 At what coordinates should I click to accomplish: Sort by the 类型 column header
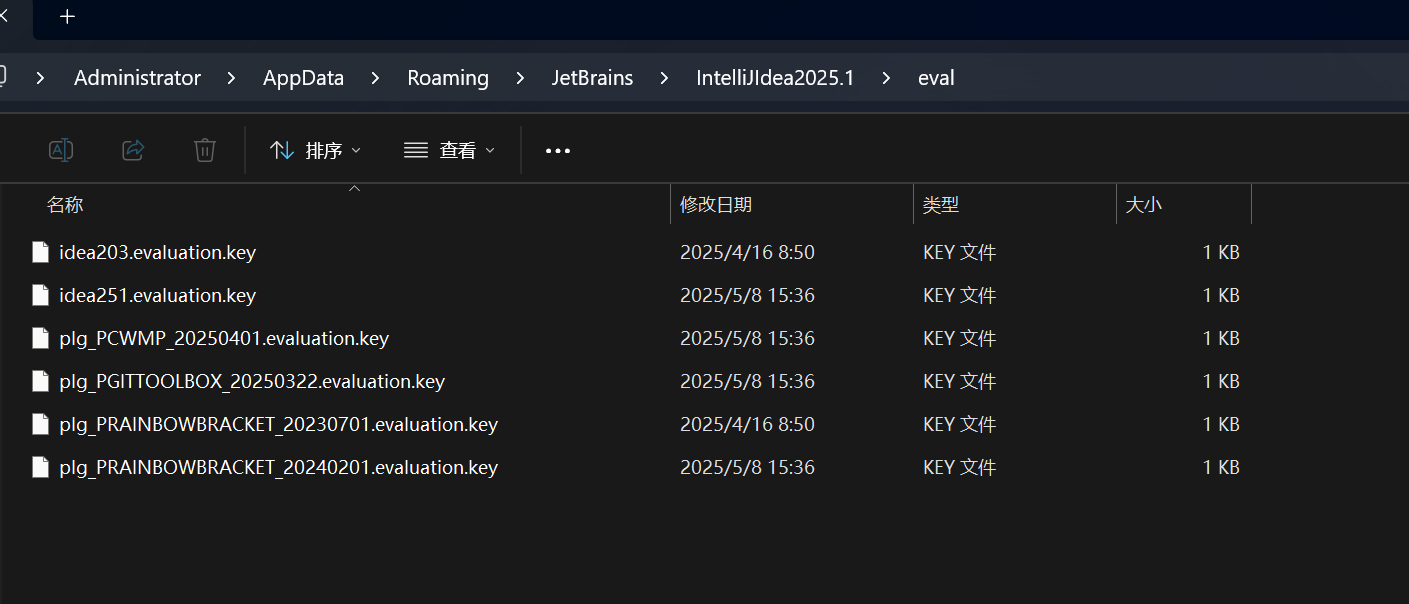(x=941, y=205)
